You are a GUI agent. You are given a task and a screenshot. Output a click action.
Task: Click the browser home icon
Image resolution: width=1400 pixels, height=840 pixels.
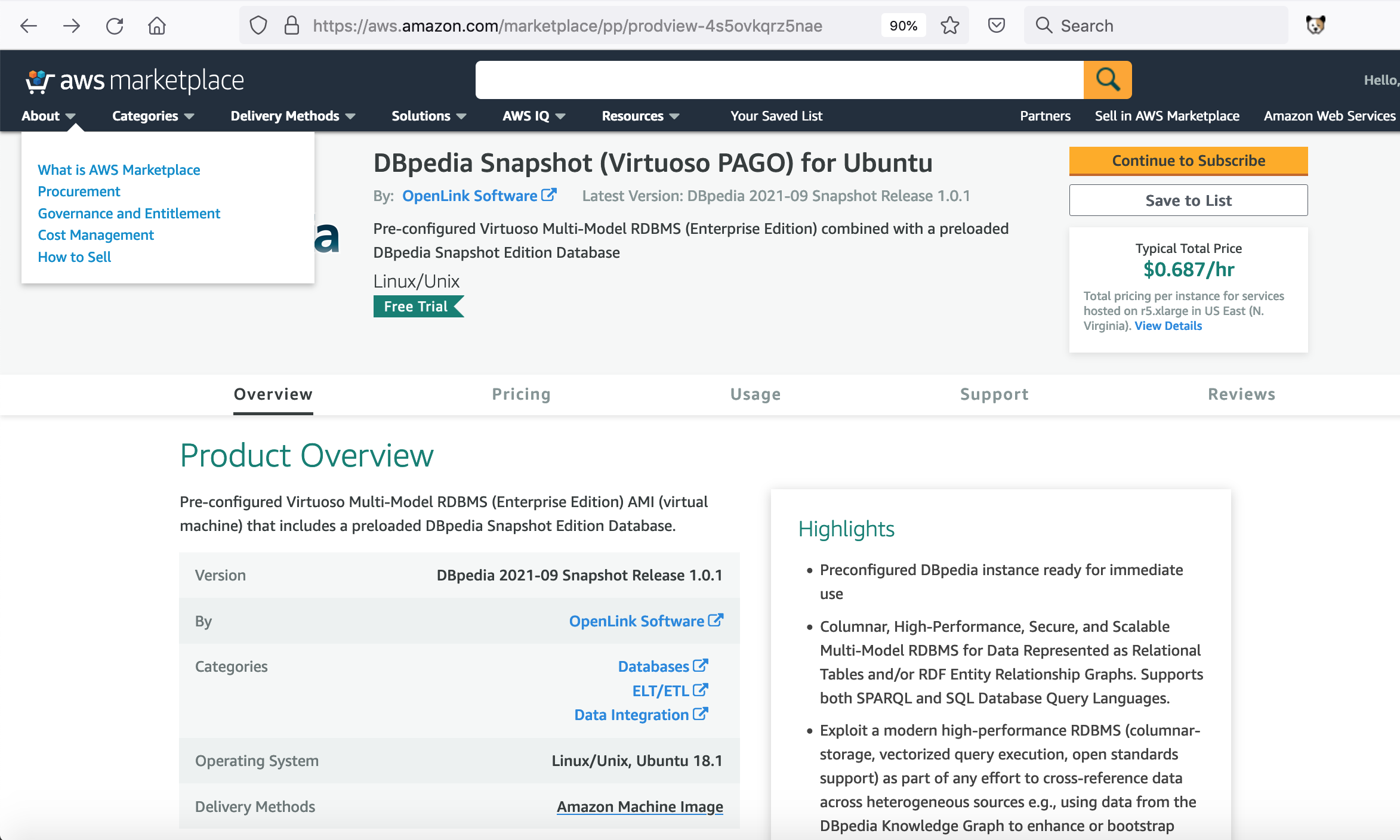[157, 26]
